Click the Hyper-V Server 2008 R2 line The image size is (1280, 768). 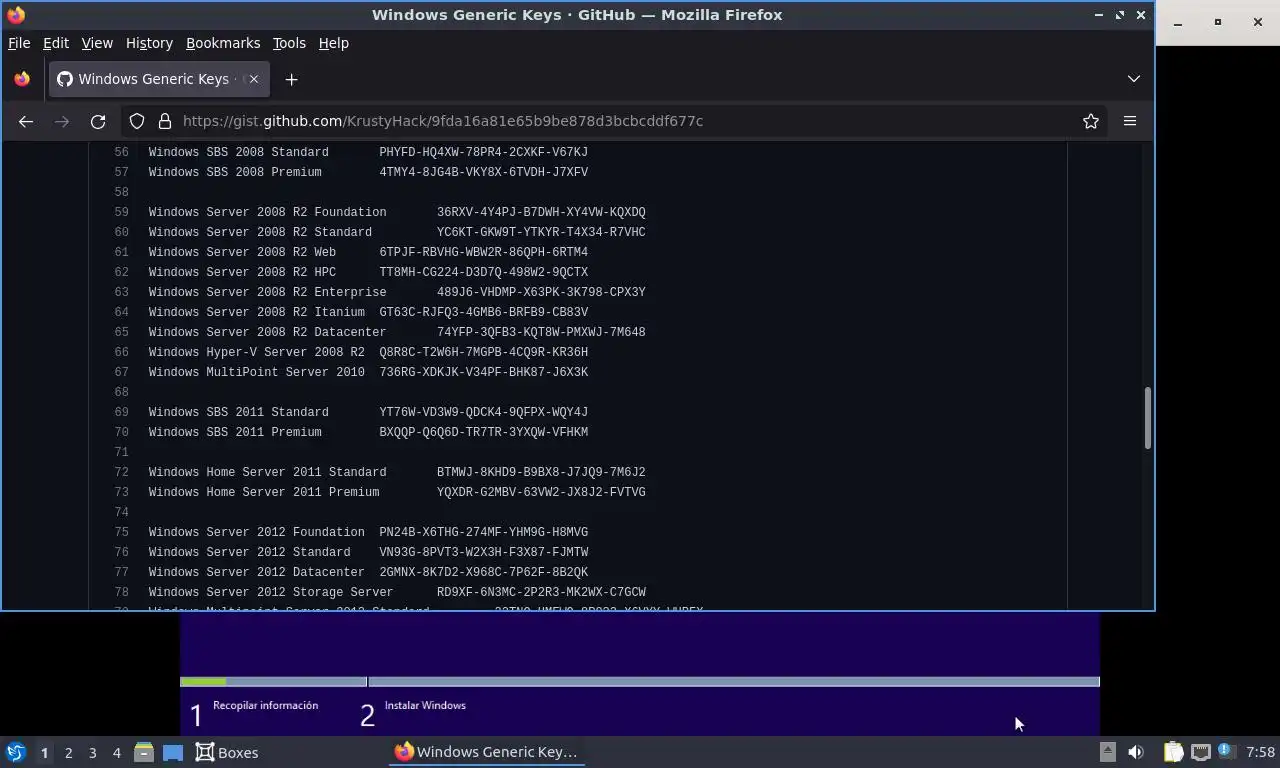point(368,352)
